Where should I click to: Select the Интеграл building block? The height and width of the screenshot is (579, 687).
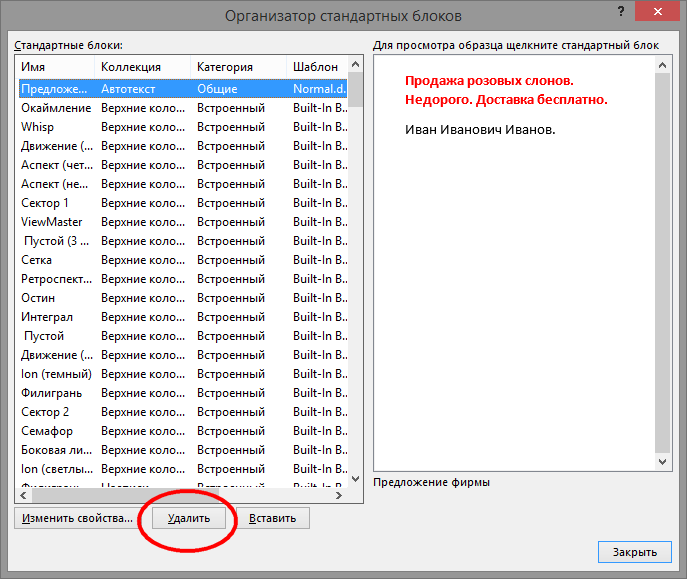(x=184, y=317)
